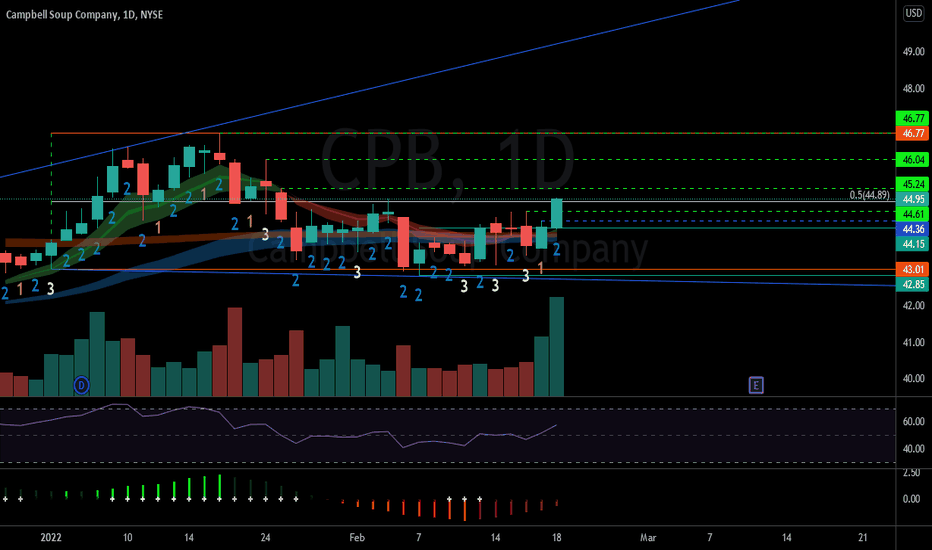Viewport: 932px width, 550px height.
Task: Click the last green candlestick on Feb 18
Action: pyautogui.click(x=556, y=213)
